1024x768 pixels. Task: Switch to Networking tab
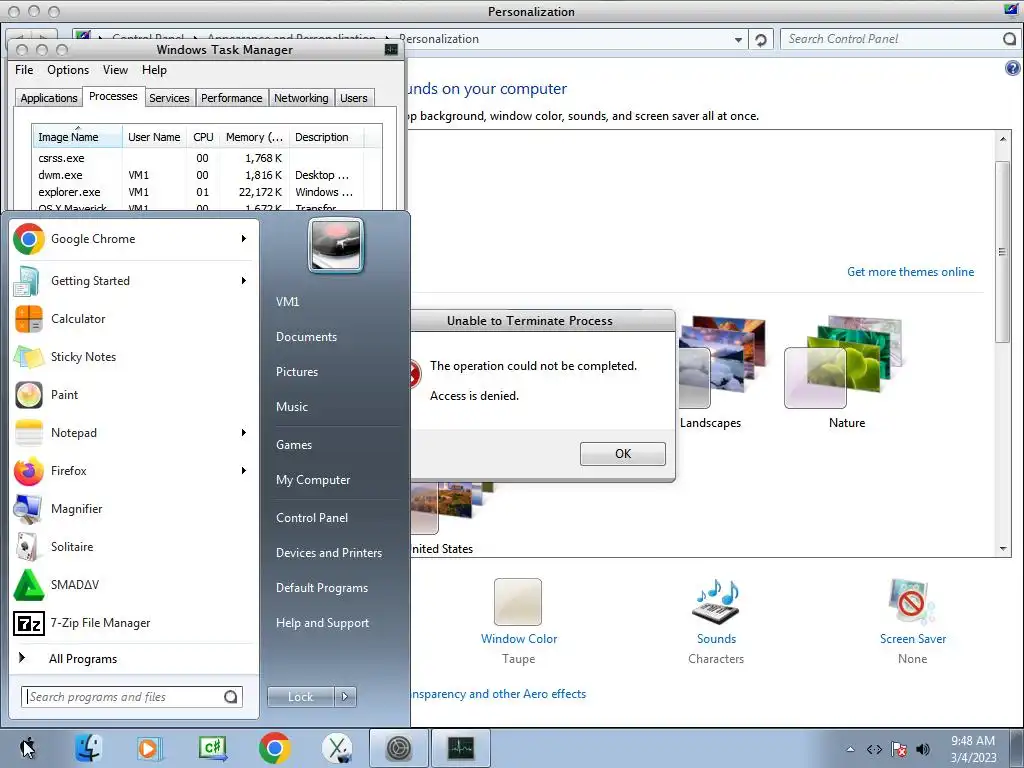coord(301,98)
